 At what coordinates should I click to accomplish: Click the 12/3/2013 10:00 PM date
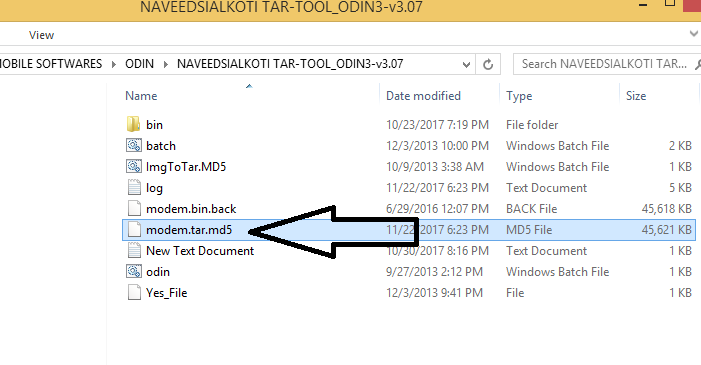click(x=437, y=146)
